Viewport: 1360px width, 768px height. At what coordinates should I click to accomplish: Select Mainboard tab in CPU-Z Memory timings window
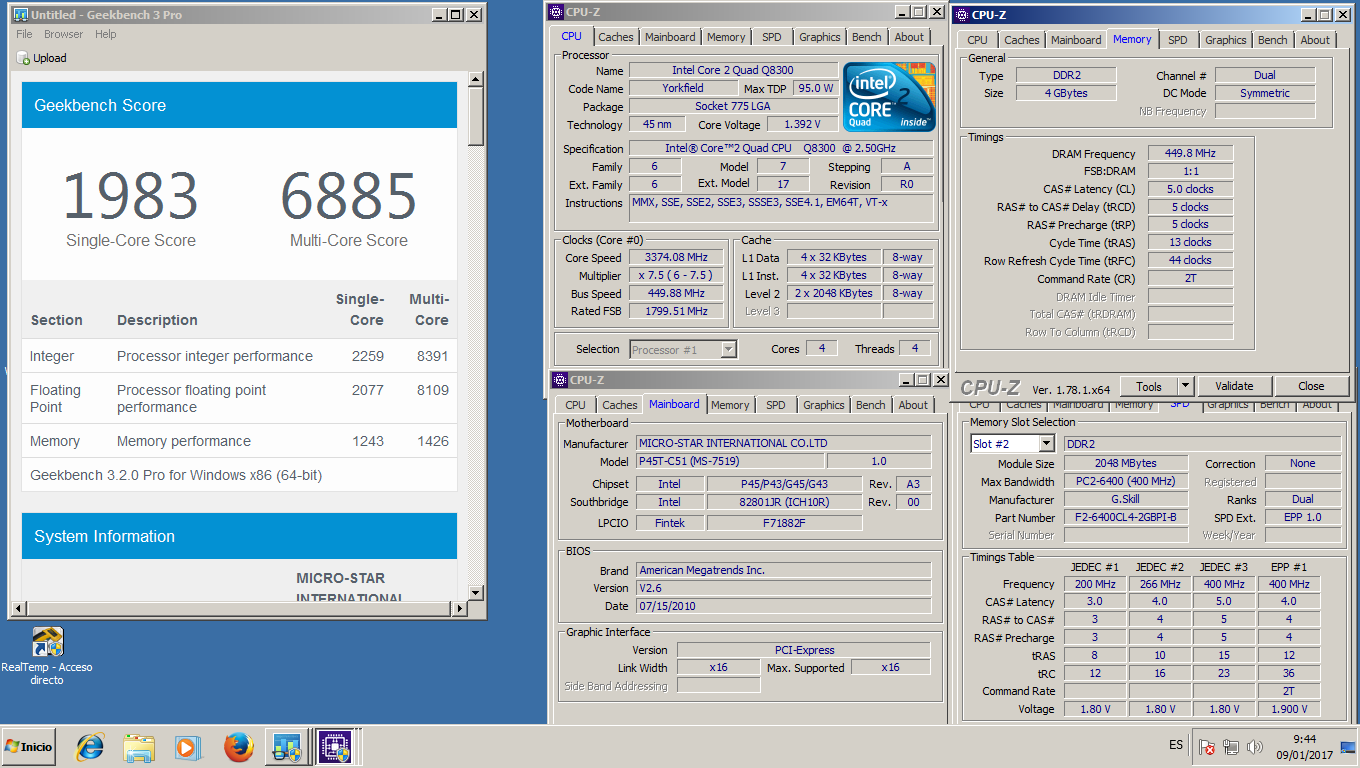1076,40
